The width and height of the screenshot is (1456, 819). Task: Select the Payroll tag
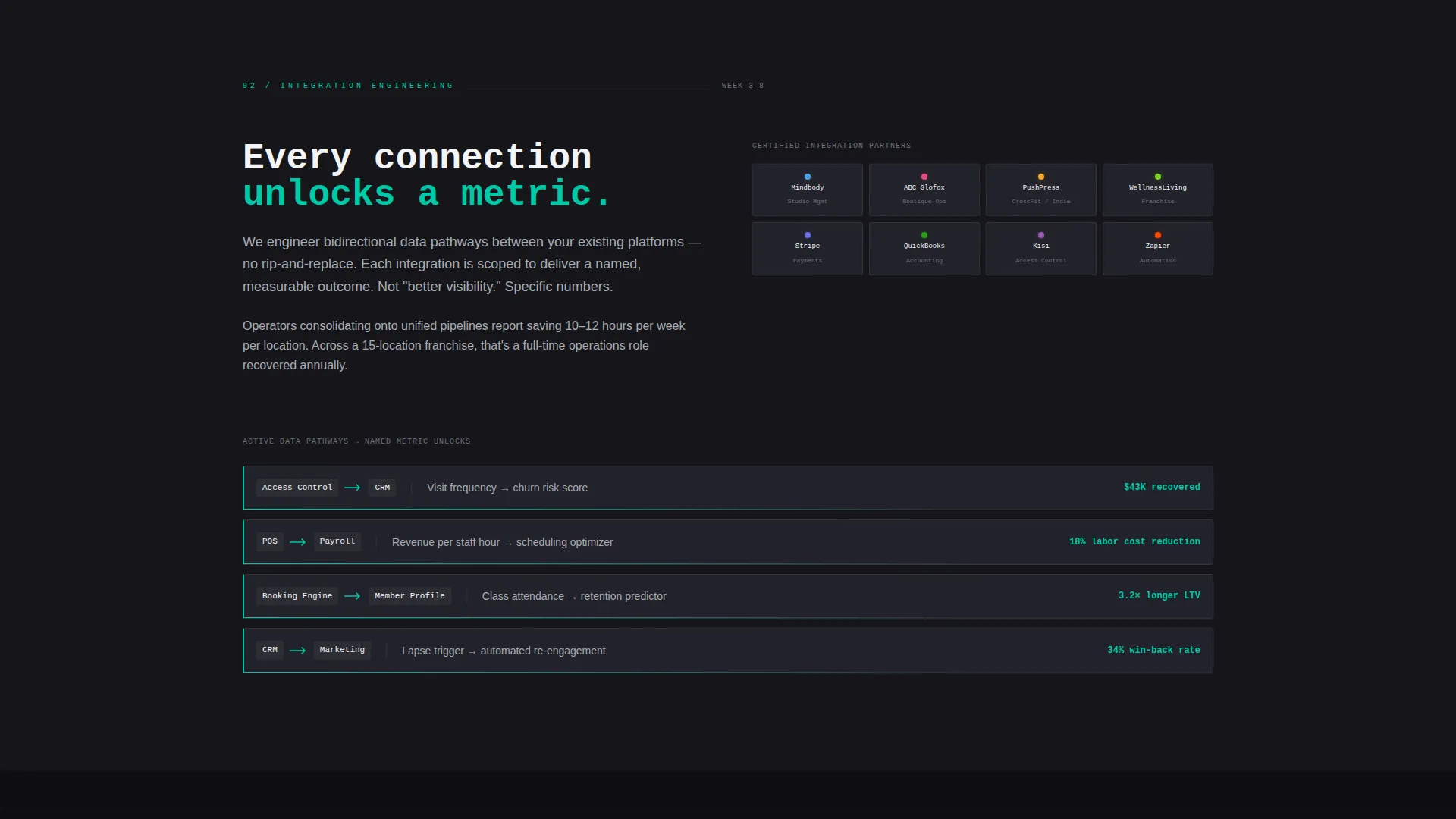pyautogui.click(x=337, y=541)
